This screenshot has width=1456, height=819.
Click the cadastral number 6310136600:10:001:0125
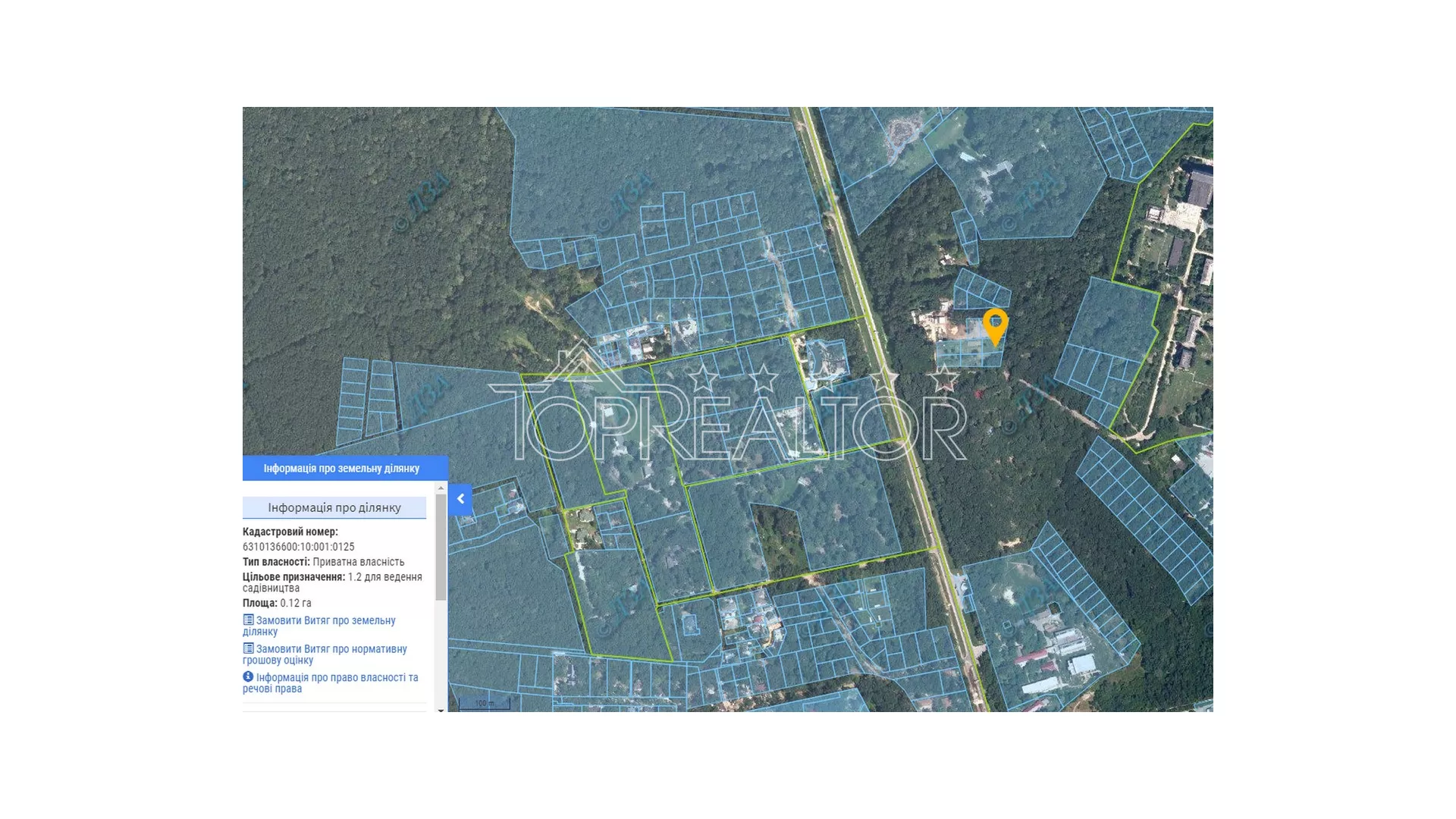[x=299, y=547]
